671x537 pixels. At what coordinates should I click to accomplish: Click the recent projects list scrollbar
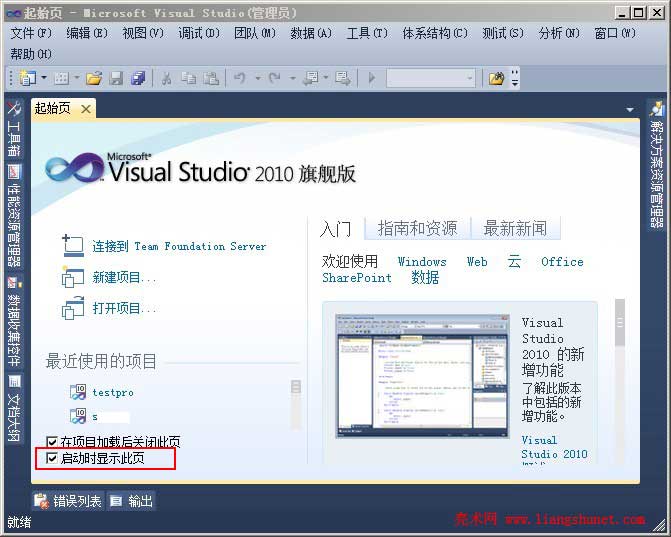296,404
